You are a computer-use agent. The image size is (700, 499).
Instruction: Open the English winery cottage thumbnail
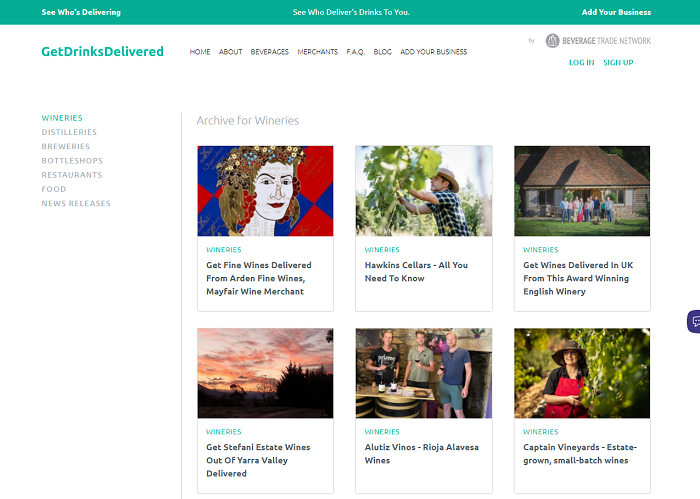[x=582, y=191]
